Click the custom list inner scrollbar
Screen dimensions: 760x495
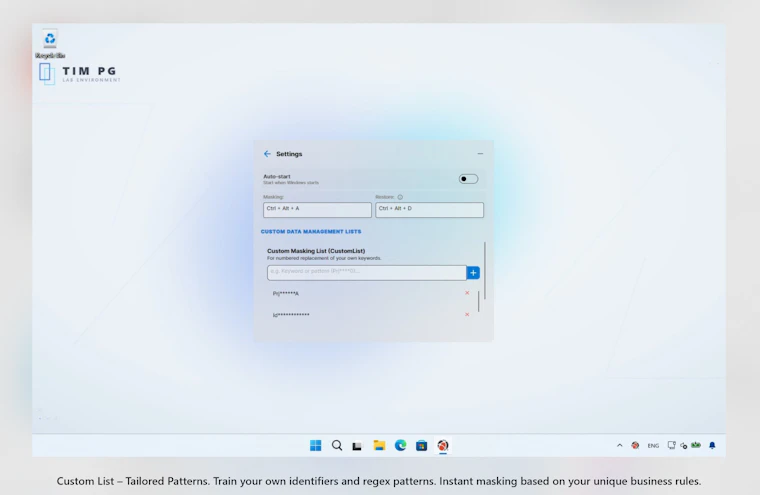pos(478,302)
